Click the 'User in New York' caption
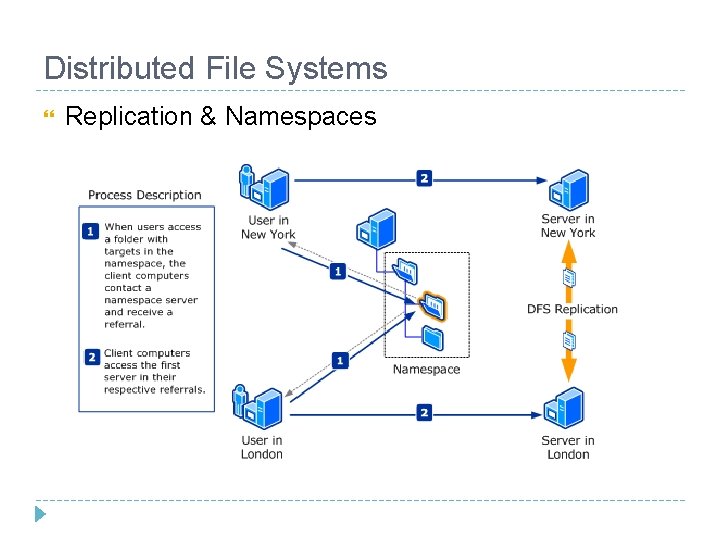This screenshot has height=540, width=720. (x=268, y=227)
